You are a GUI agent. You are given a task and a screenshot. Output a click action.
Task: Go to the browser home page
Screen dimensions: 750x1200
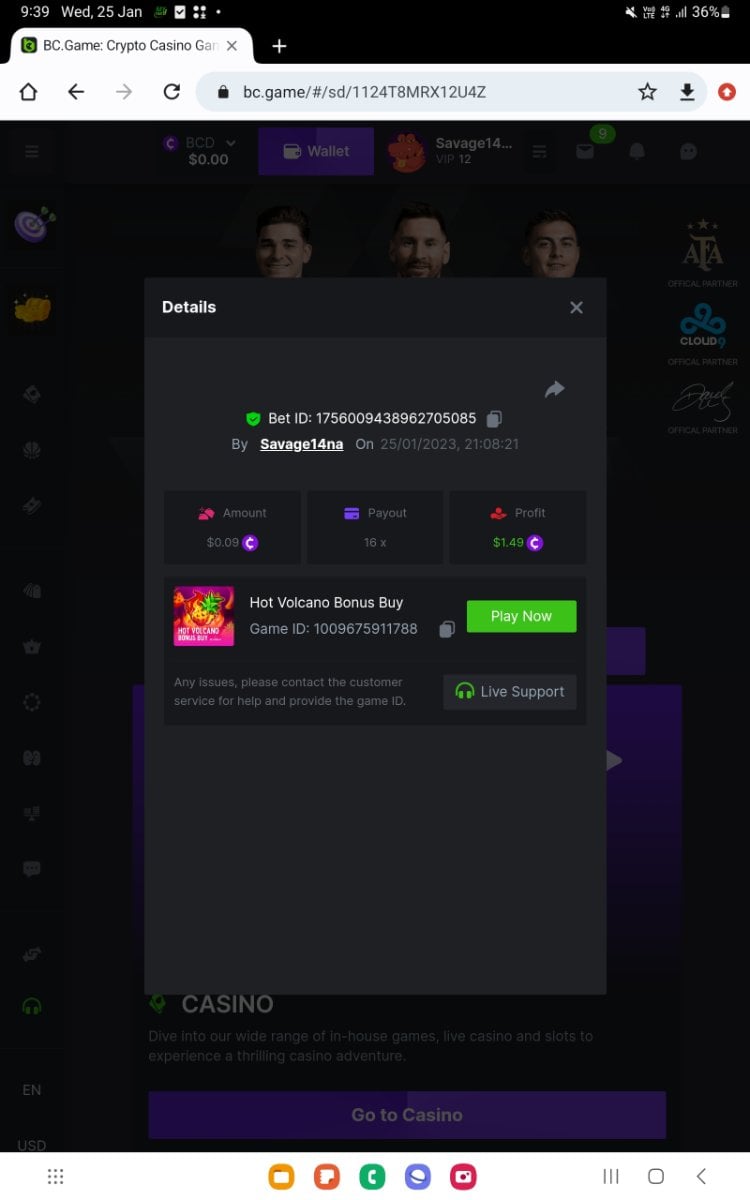pos(28,92)
